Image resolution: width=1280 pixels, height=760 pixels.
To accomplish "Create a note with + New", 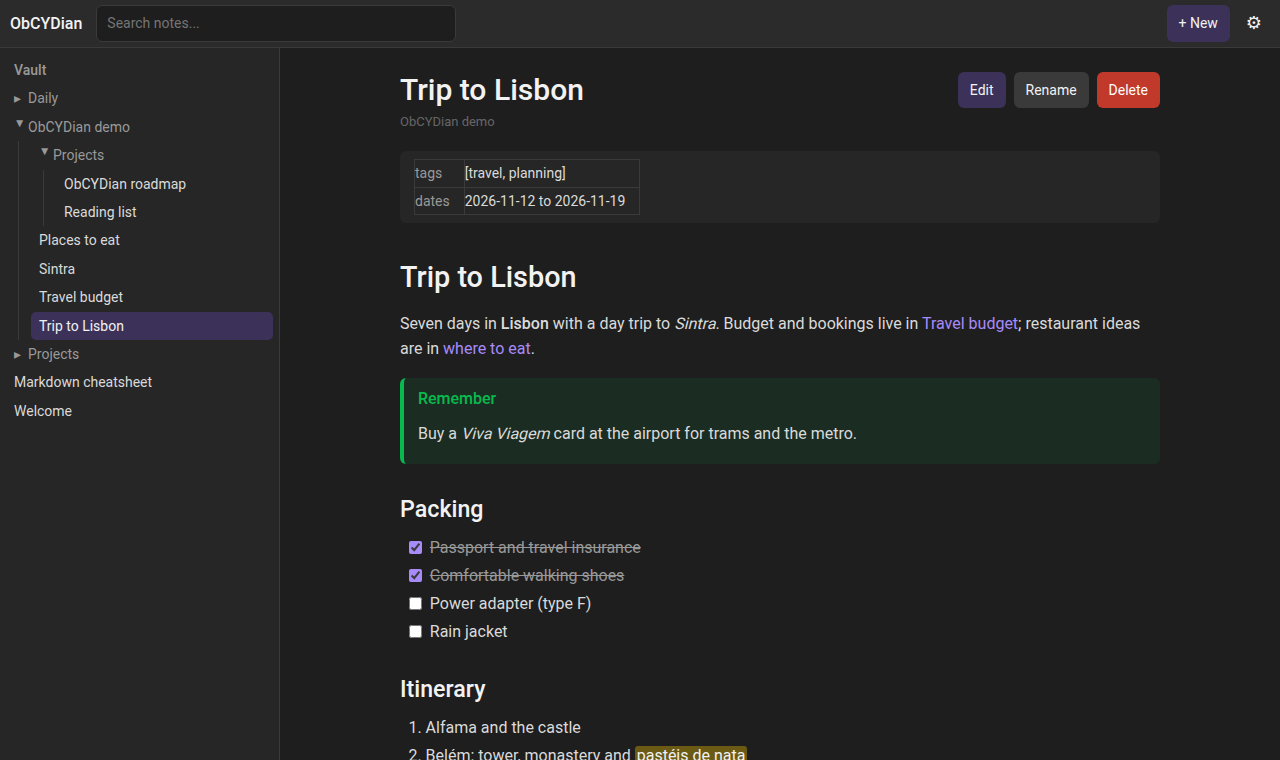I will coord(1198,23).
